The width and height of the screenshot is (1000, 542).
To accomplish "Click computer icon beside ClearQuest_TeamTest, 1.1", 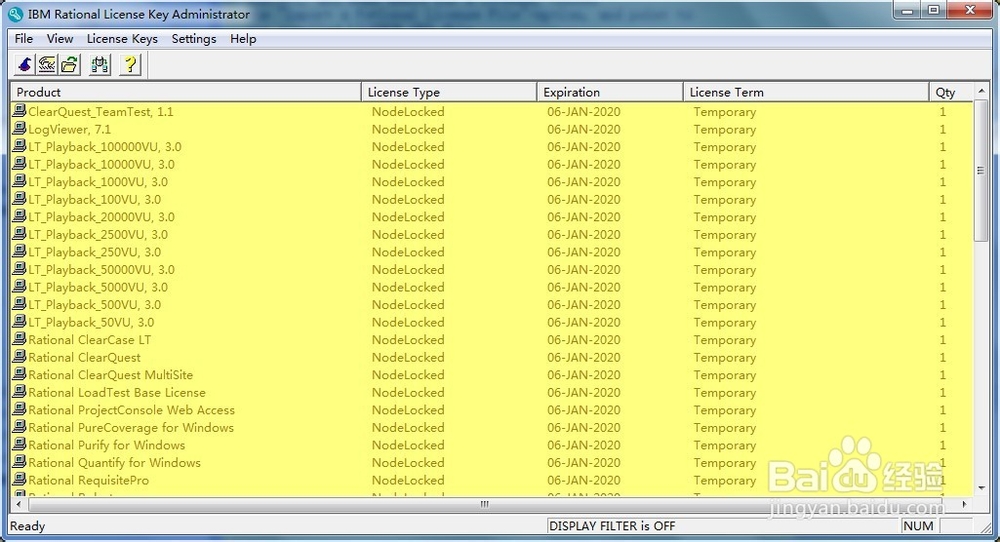I will 20,111.
